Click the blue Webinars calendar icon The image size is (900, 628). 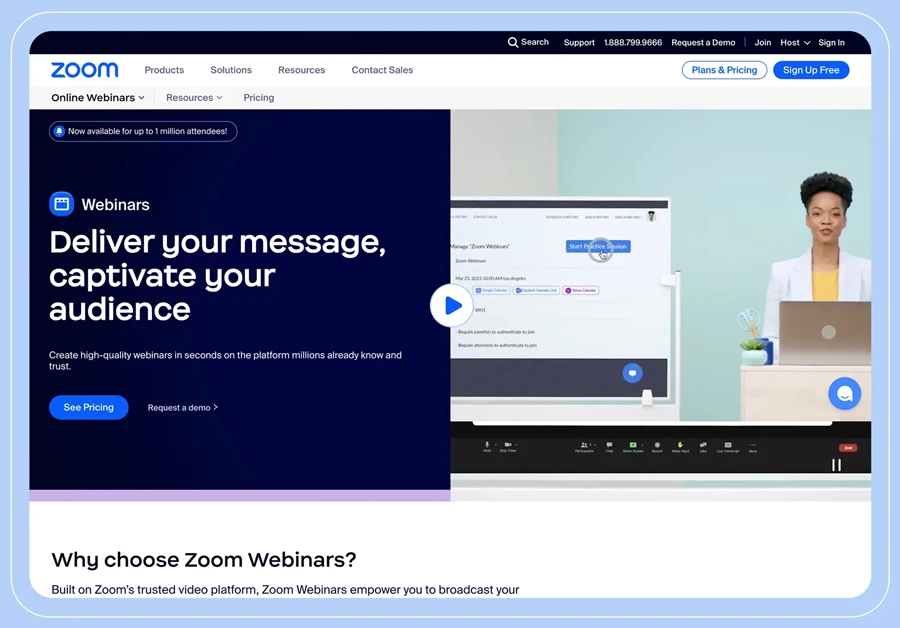click(x=62, y=204)
